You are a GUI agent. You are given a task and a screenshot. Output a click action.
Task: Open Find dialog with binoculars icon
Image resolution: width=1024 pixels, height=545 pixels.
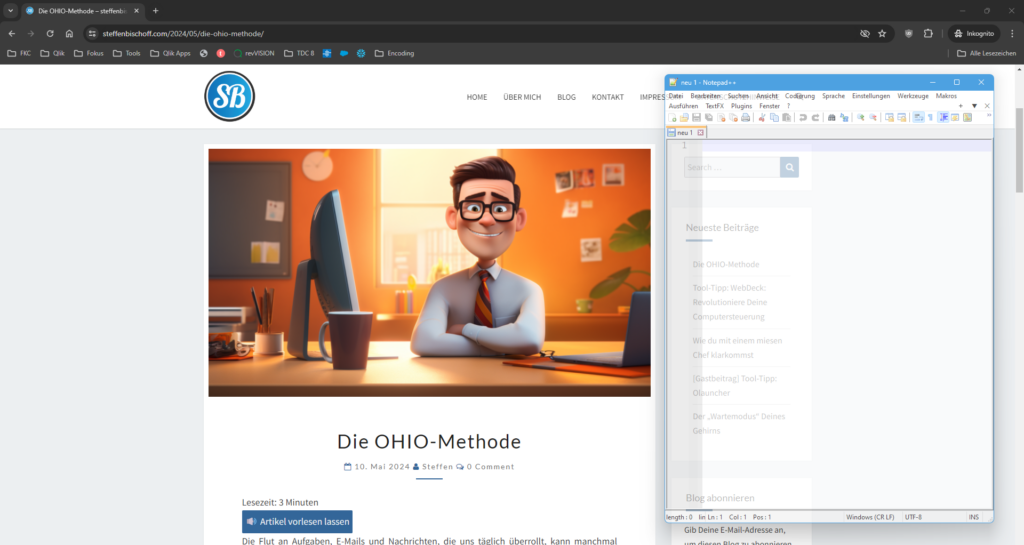pyautogui.click(x=831, y=117)
